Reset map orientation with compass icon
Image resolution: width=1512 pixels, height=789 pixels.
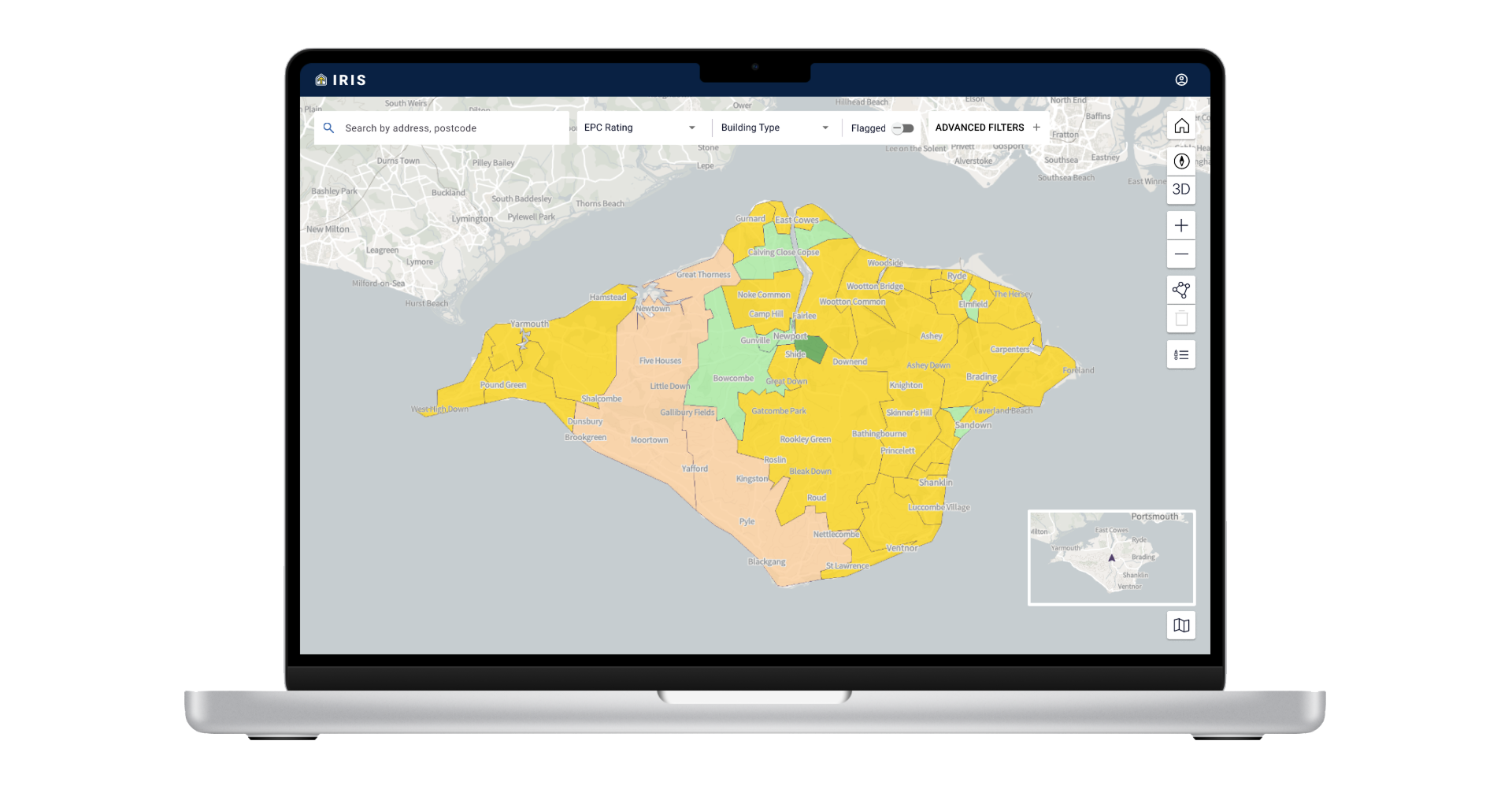pos(1181,161)
